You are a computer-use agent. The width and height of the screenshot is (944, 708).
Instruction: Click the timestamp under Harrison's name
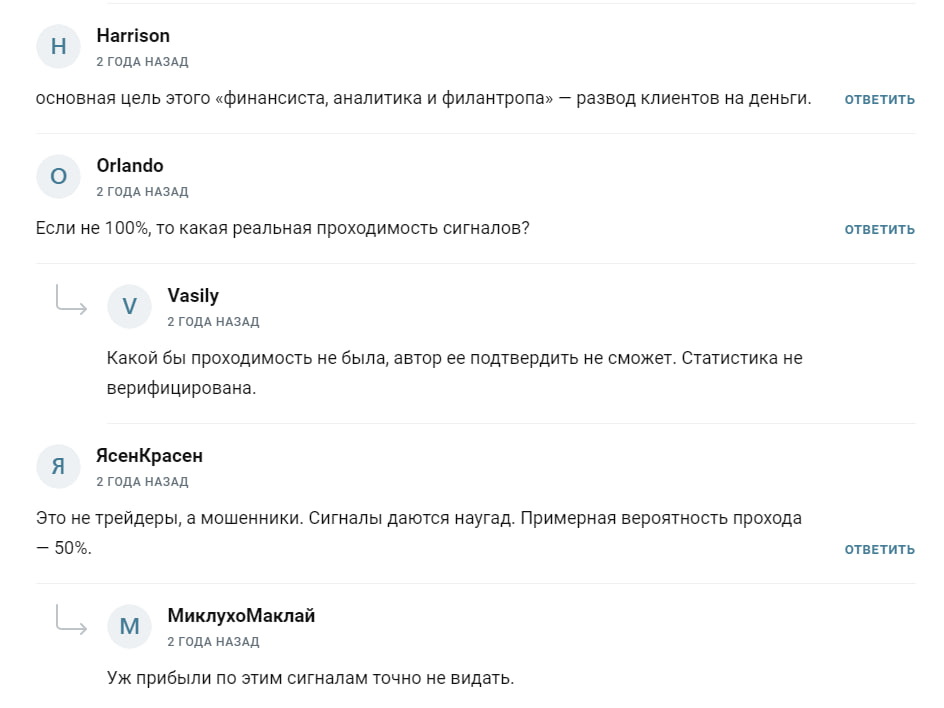click(142, 60)
